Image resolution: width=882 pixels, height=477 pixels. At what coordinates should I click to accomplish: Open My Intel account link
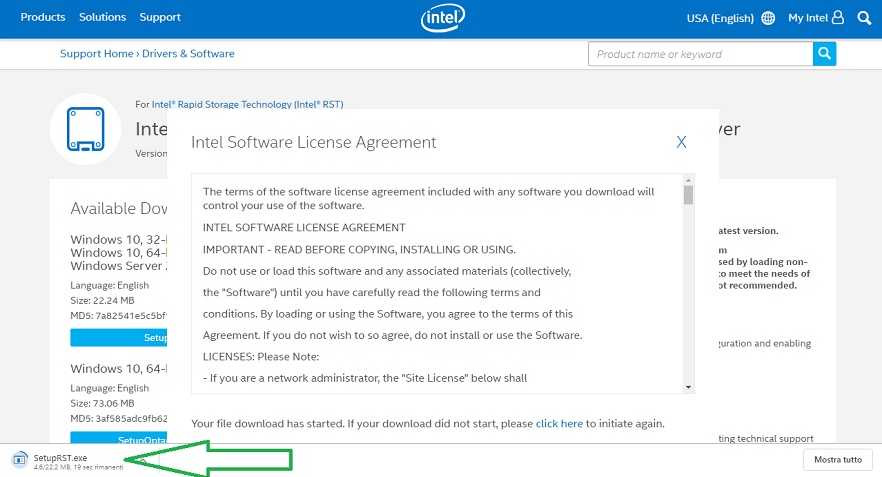pyautogui.click(x=808, y=17)
